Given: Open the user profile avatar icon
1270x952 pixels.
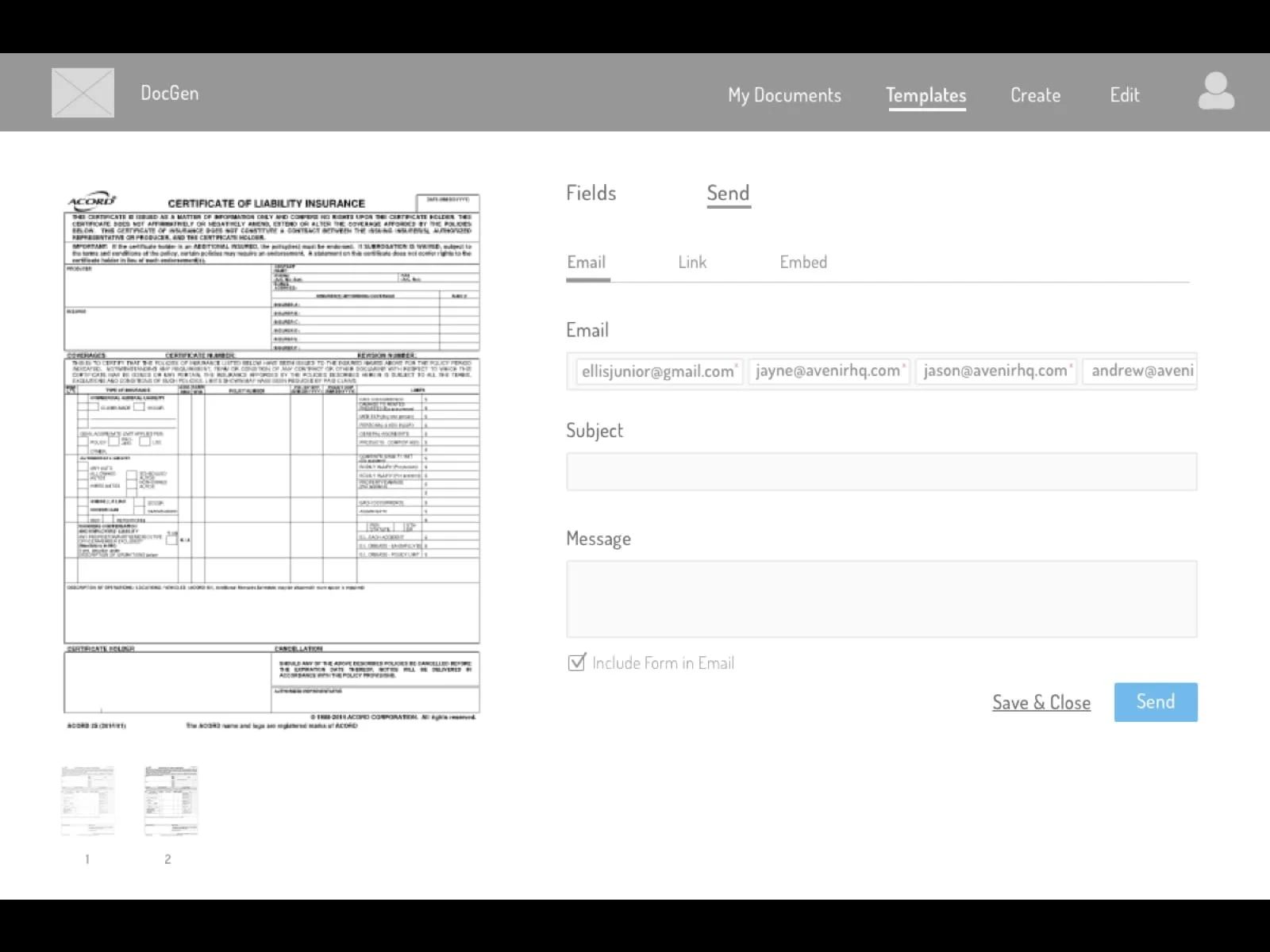Looking at the screenshot, I should tap(1216, 91).
